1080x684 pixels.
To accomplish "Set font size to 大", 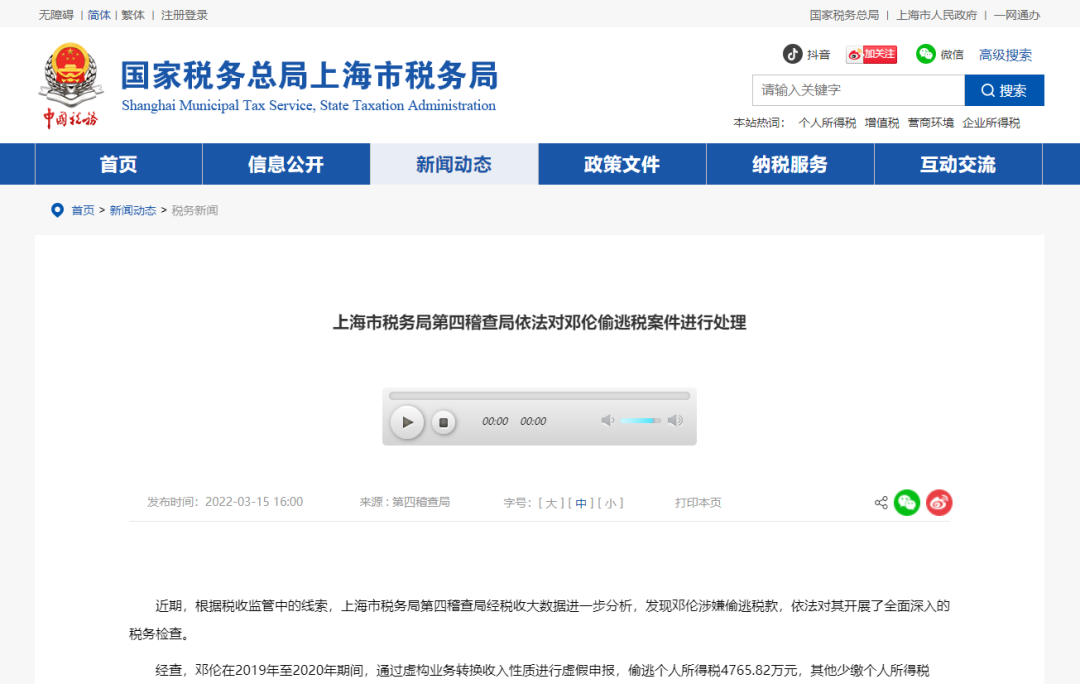I will (551, 504).
